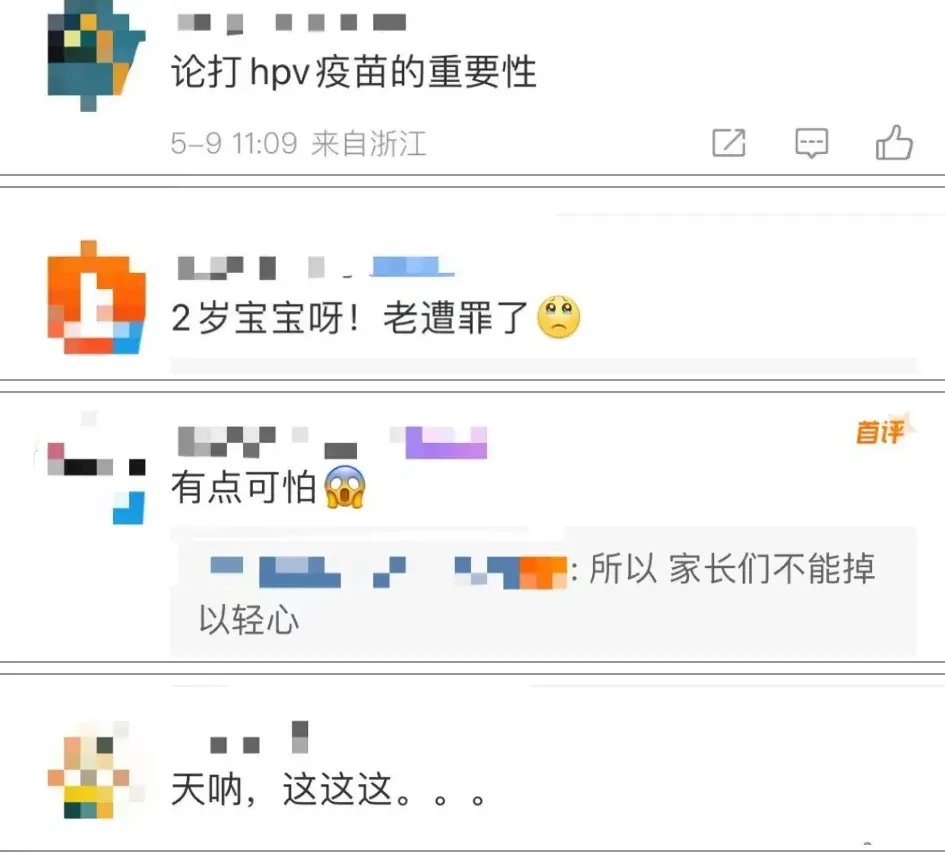The width and height of the screenshot is (945, 853).
Task: Tap the blurred username above the hpv comment
Action: (292, 23)
